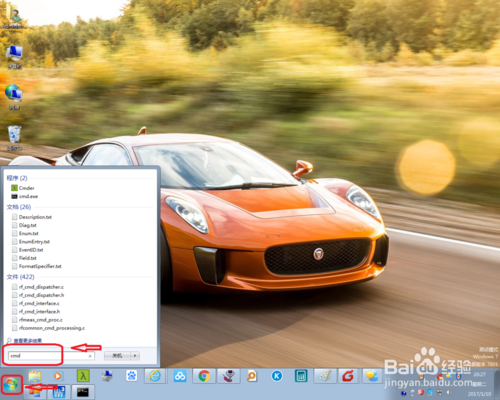Open the Cmder lambda taskbar icon
This screenshot has height=400, width=500.
point(83,376)
